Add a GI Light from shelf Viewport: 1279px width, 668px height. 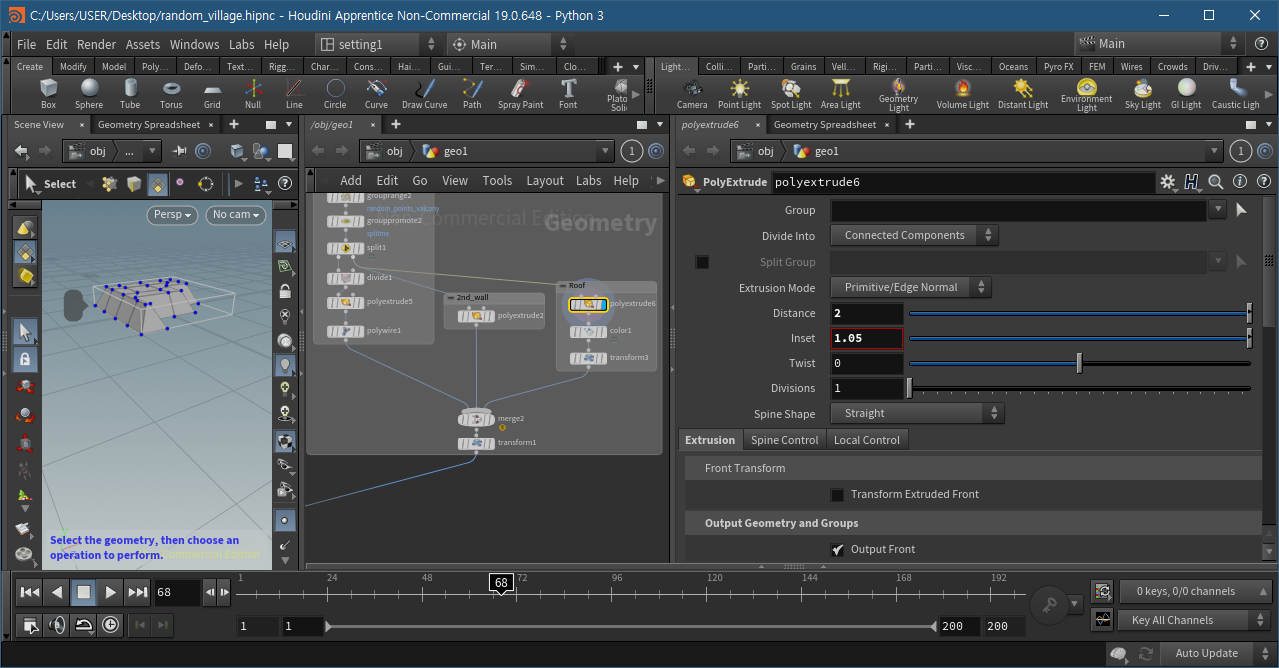(x=1186, y=93)
